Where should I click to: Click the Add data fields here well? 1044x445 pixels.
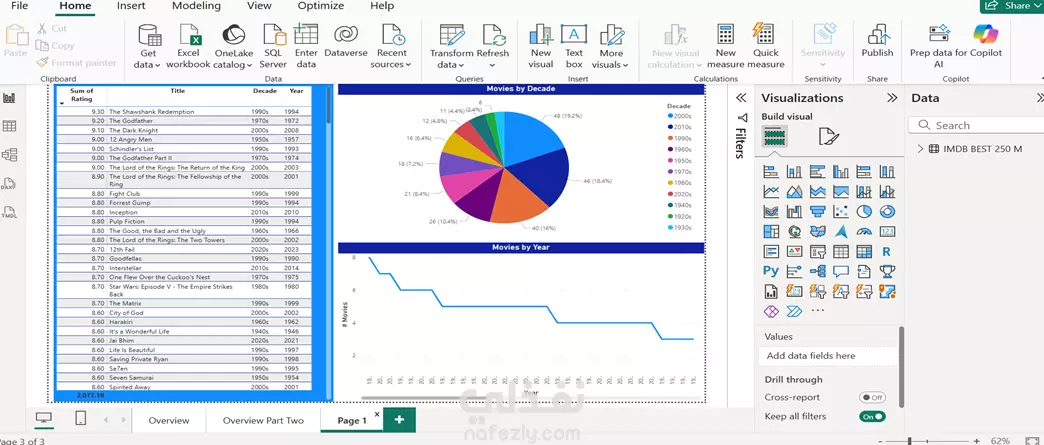[828, 356]
